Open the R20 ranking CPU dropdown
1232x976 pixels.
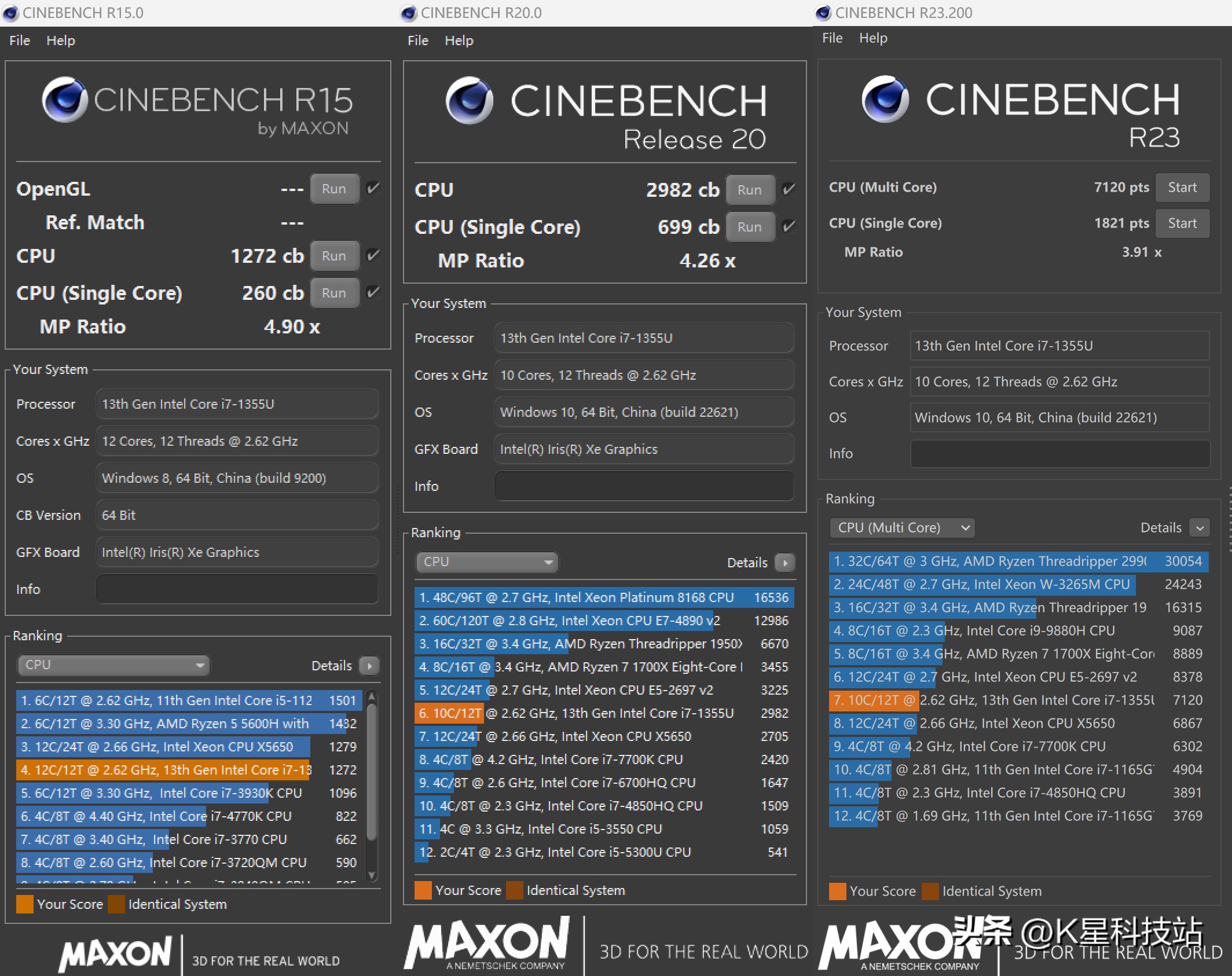click(x=486, y=562)
